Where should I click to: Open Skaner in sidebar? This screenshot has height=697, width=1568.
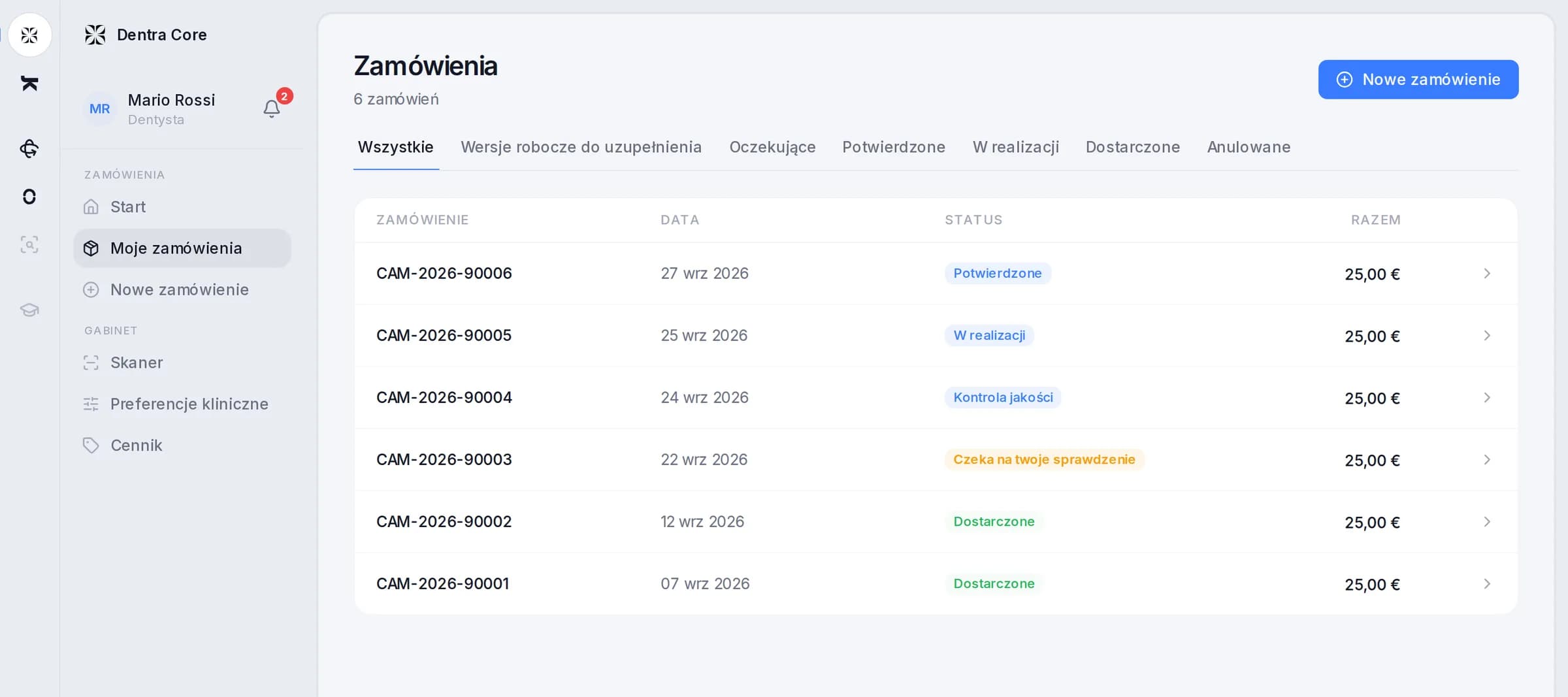click(x=182, y=363)
